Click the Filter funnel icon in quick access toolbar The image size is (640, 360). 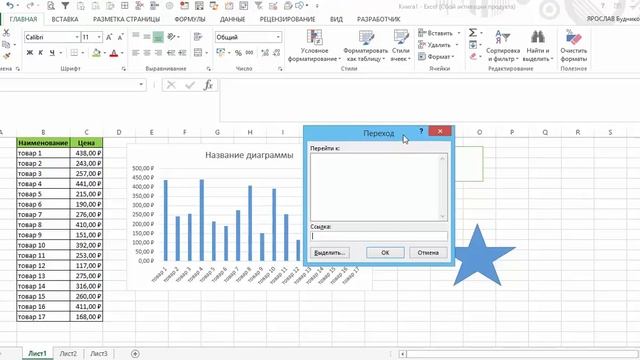pos(65,6)
